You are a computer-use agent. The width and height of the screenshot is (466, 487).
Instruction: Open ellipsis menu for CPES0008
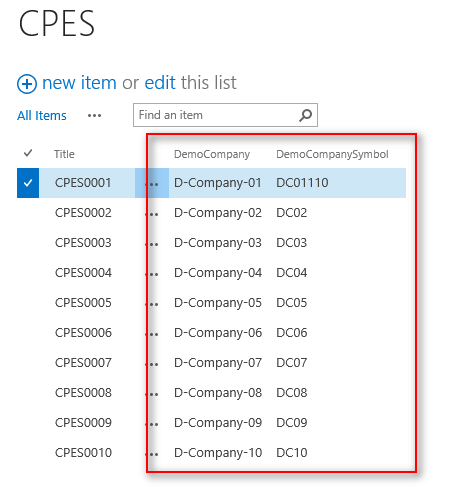coord(152,394)
